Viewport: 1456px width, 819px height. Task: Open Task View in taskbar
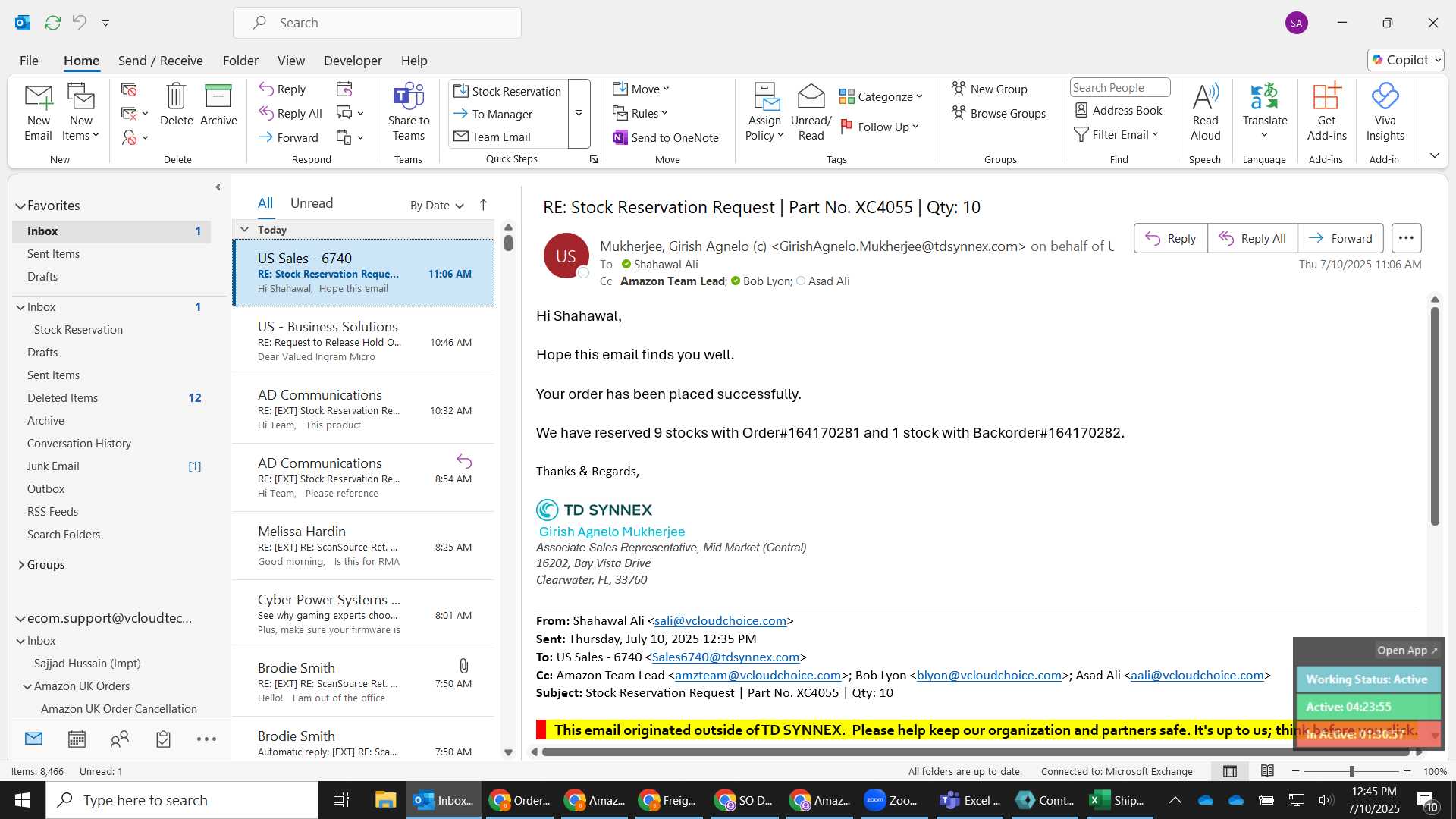click(340, 800)
